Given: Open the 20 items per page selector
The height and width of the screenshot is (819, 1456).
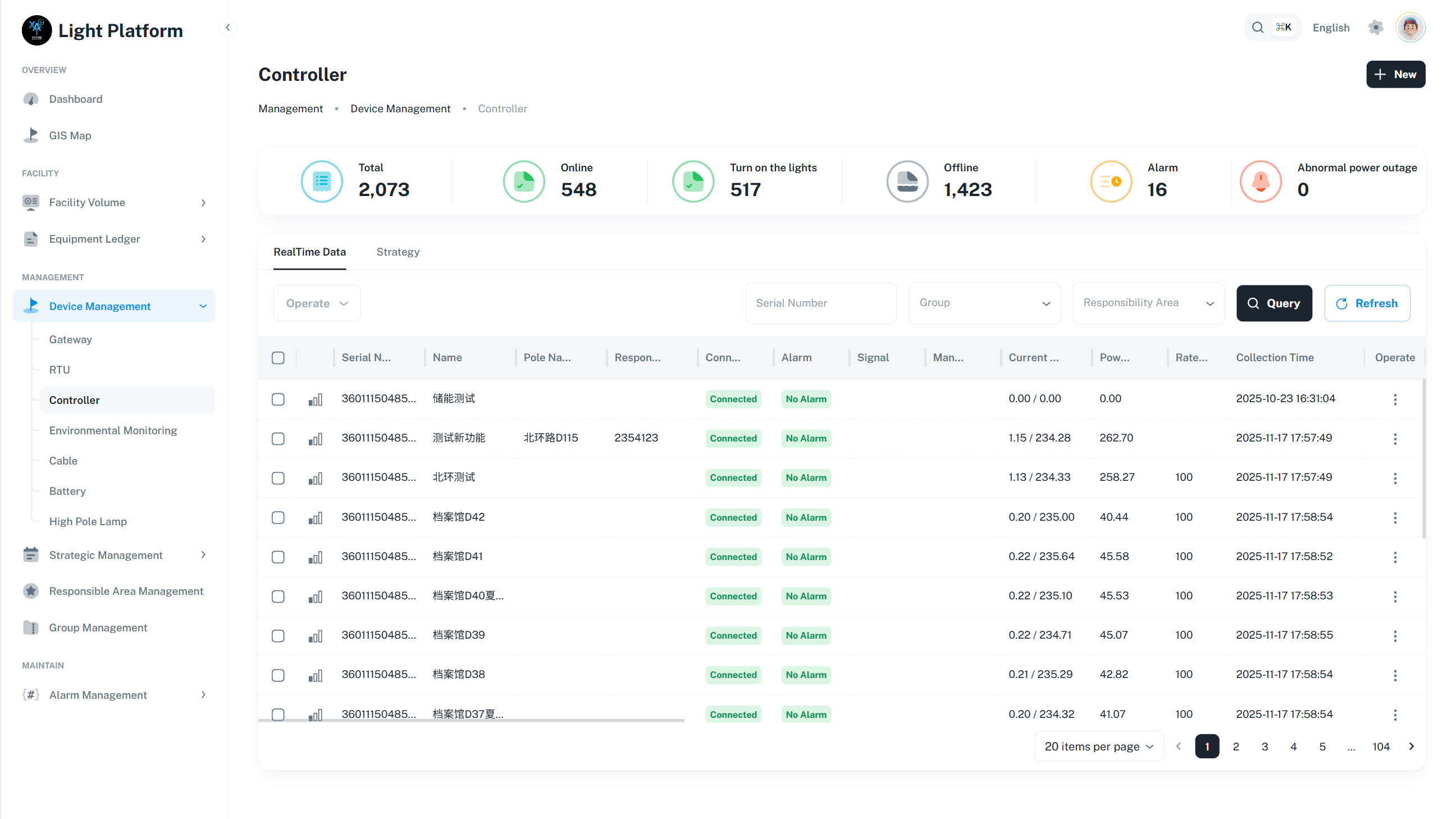Looking at the screenshot, I should [1098, 746].
